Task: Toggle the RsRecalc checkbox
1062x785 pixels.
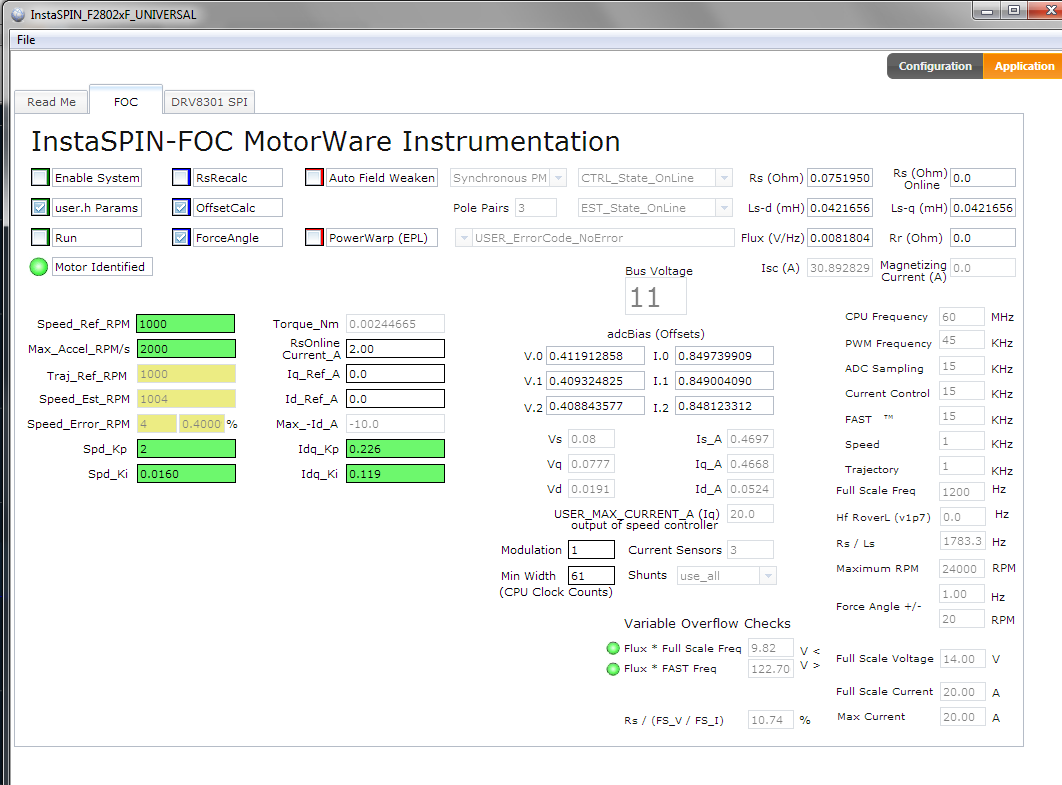Action: pos(181,177)
